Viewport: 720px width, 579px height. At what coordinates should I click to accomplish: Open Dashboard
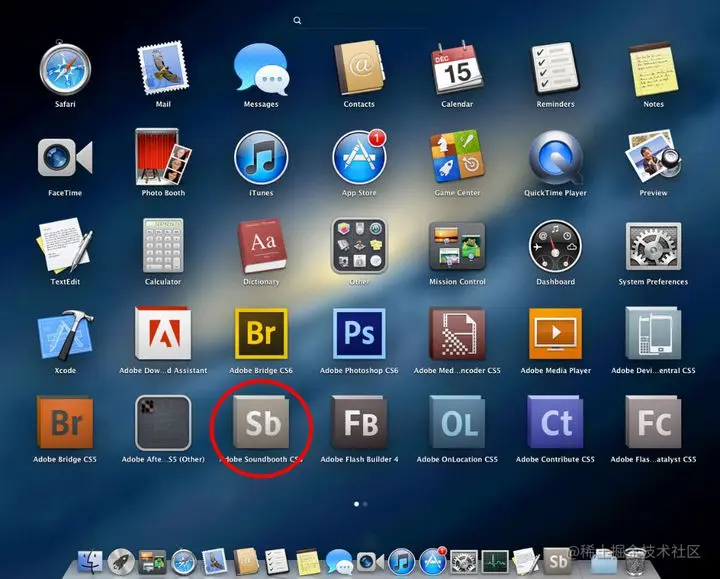(555, 246)
